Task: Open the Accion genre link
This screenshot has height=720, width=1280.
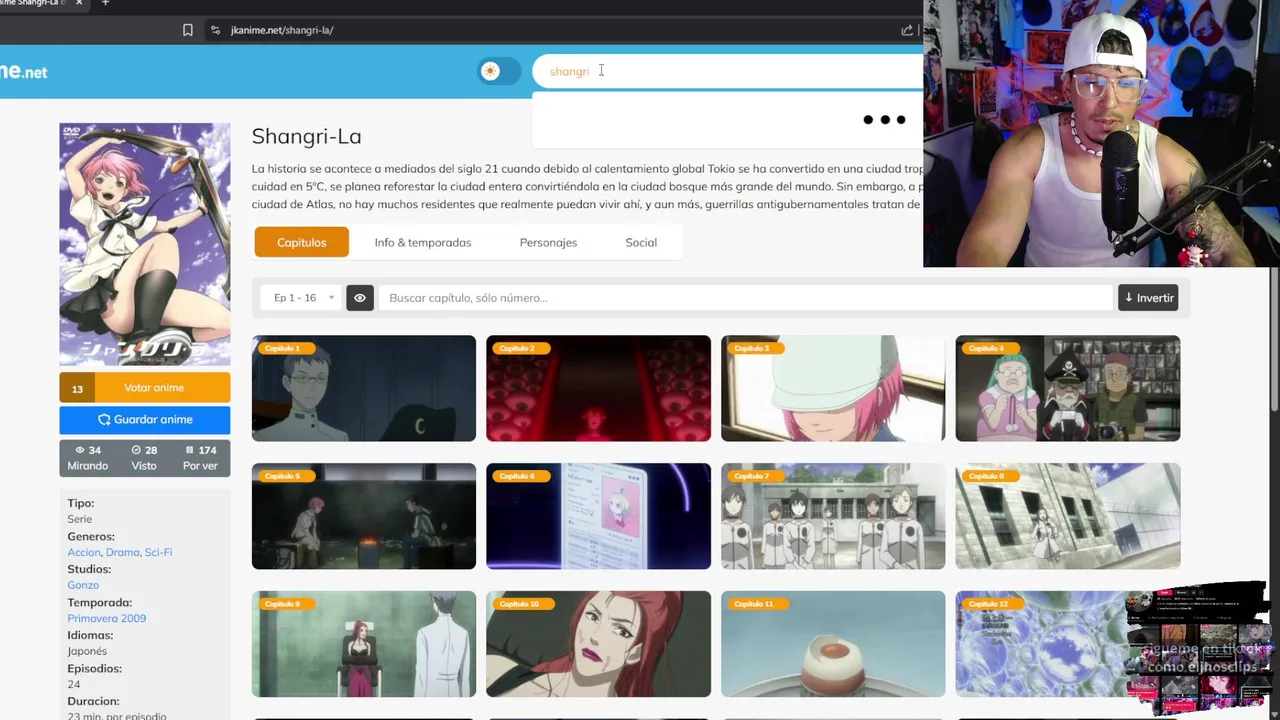Action: [x=84, y=552]
